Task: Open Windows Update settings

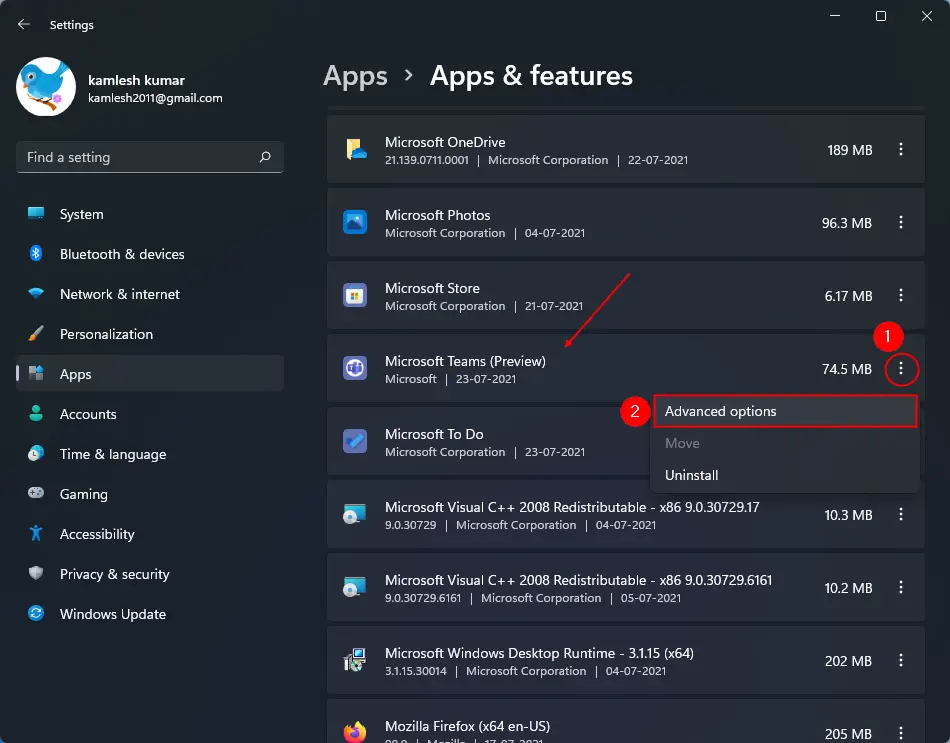Action: [x=150, y=614]
